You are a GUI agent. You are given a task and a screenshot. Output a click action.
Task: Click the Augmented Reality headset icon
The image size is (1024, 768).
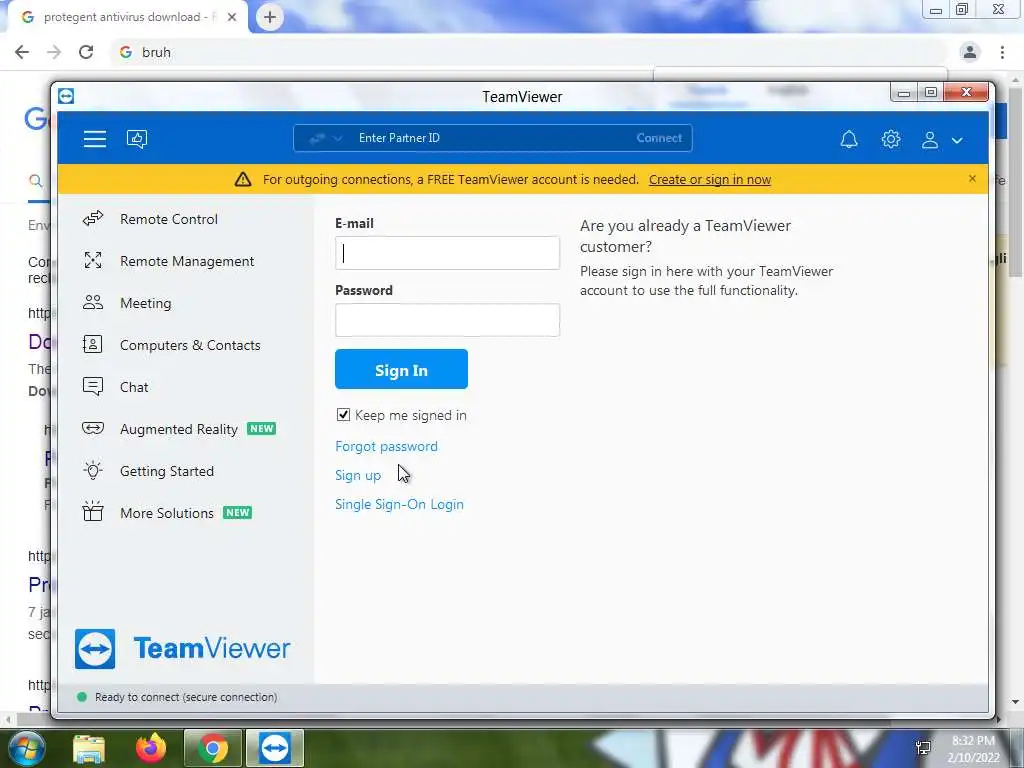click(93, 428)
